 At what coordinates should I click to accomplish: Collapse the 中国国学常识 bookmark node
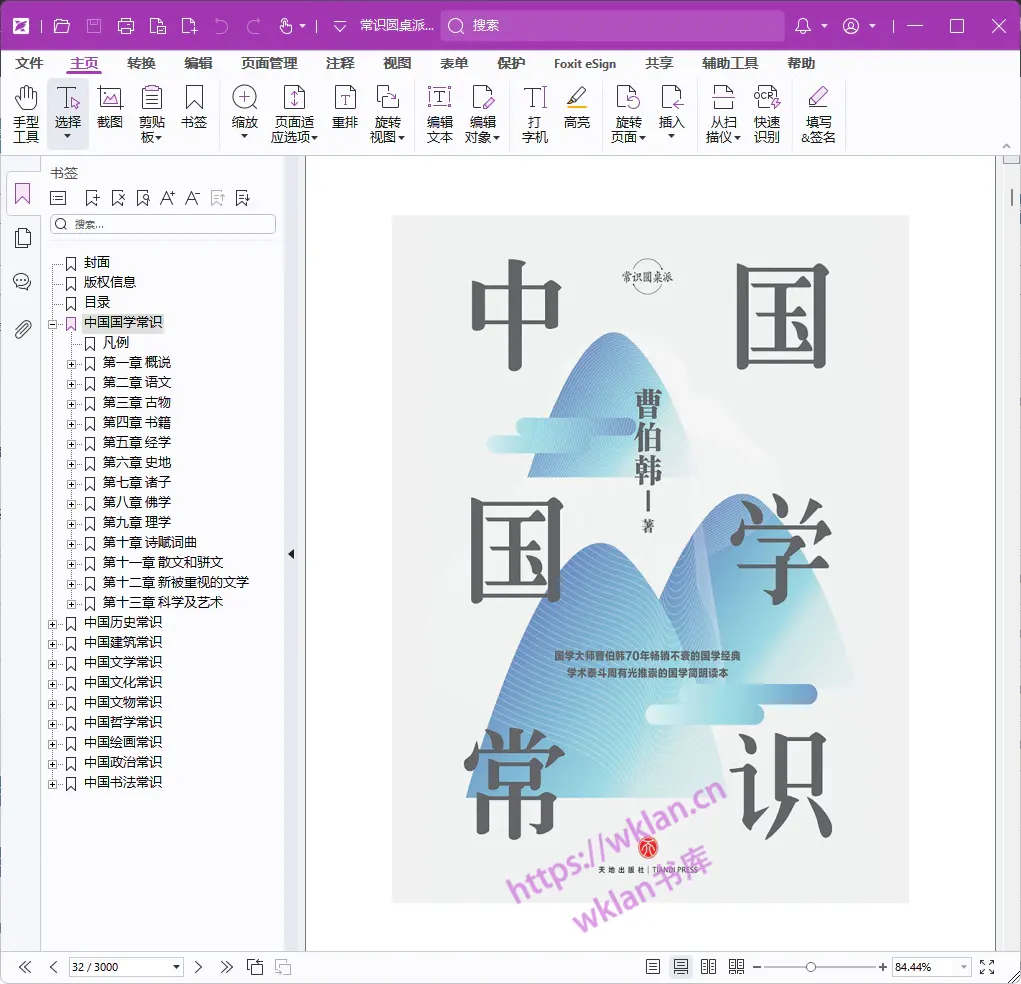pos(53,323)
